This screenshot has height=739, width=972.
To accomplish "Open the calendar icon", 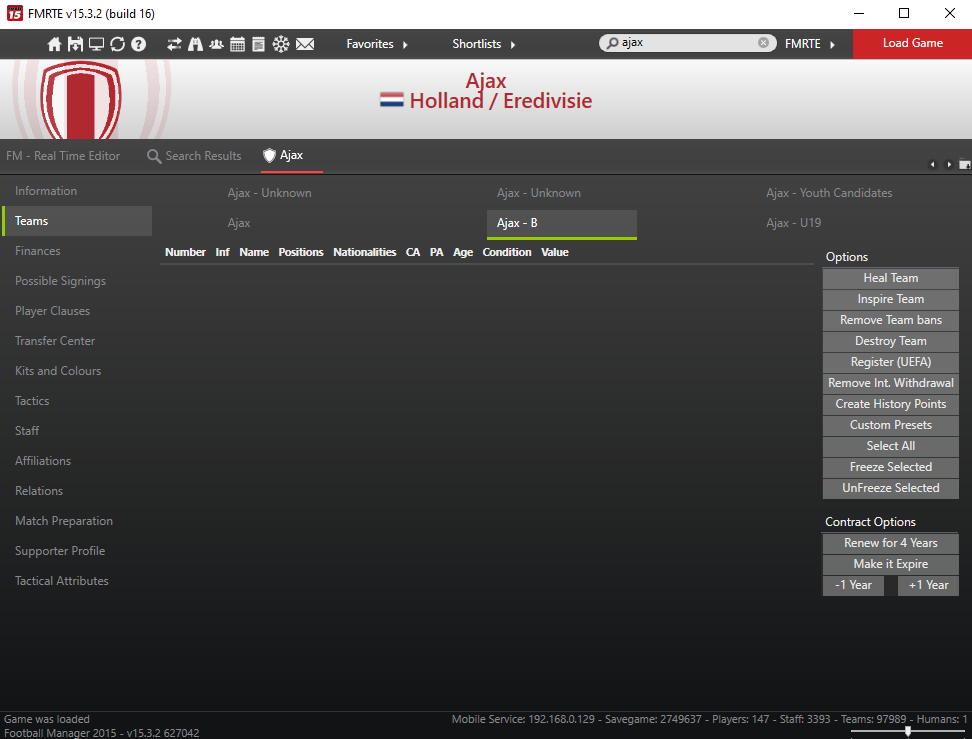I will pos(237,44).
